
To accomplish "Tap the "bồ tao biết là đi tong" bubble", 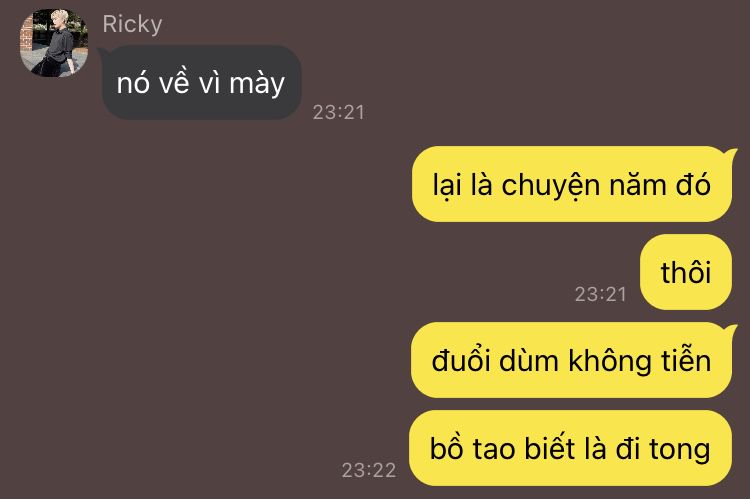I will [570, 448].
